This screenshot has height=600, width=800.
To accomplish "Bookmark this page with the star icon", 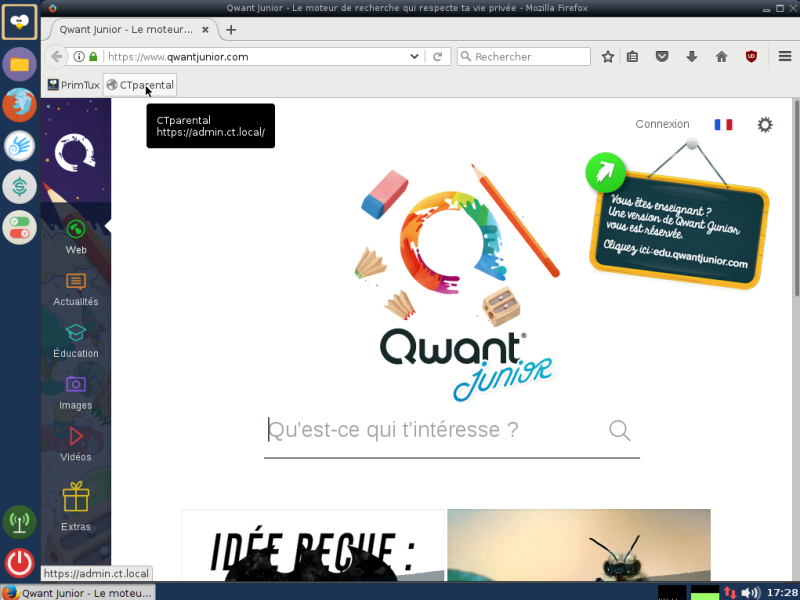I will 607,57.
